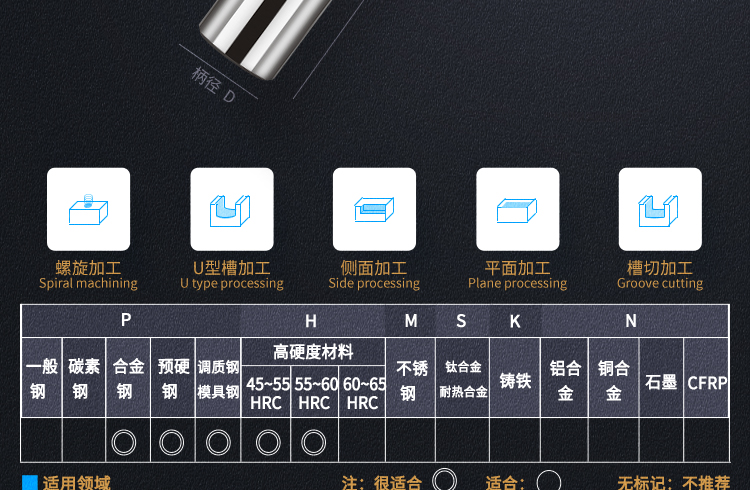Click the 高硬度材料 header cell
750x490 pixels.
coord(313,352)
